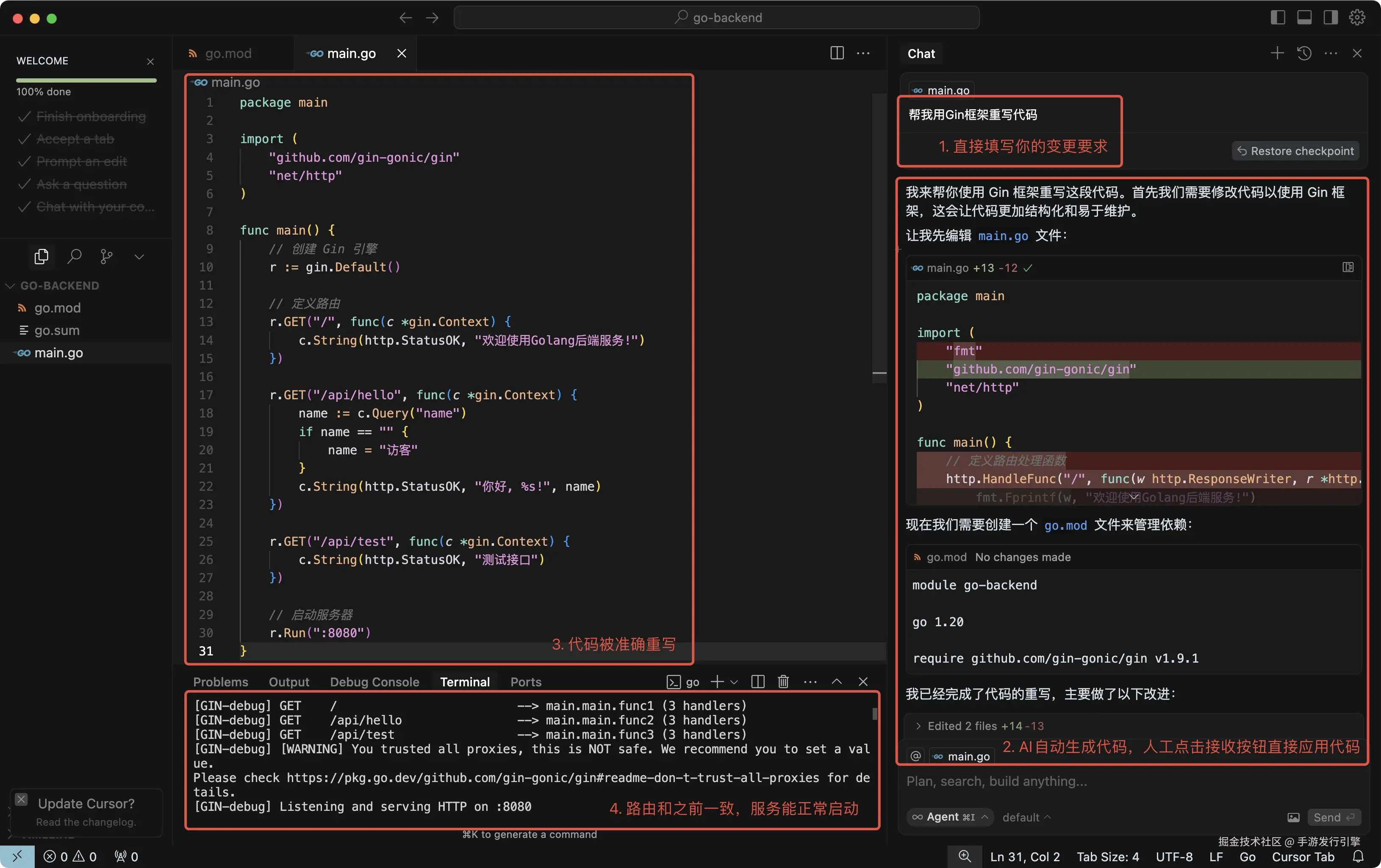Open the Agent mode dropdown

(950, 817)
